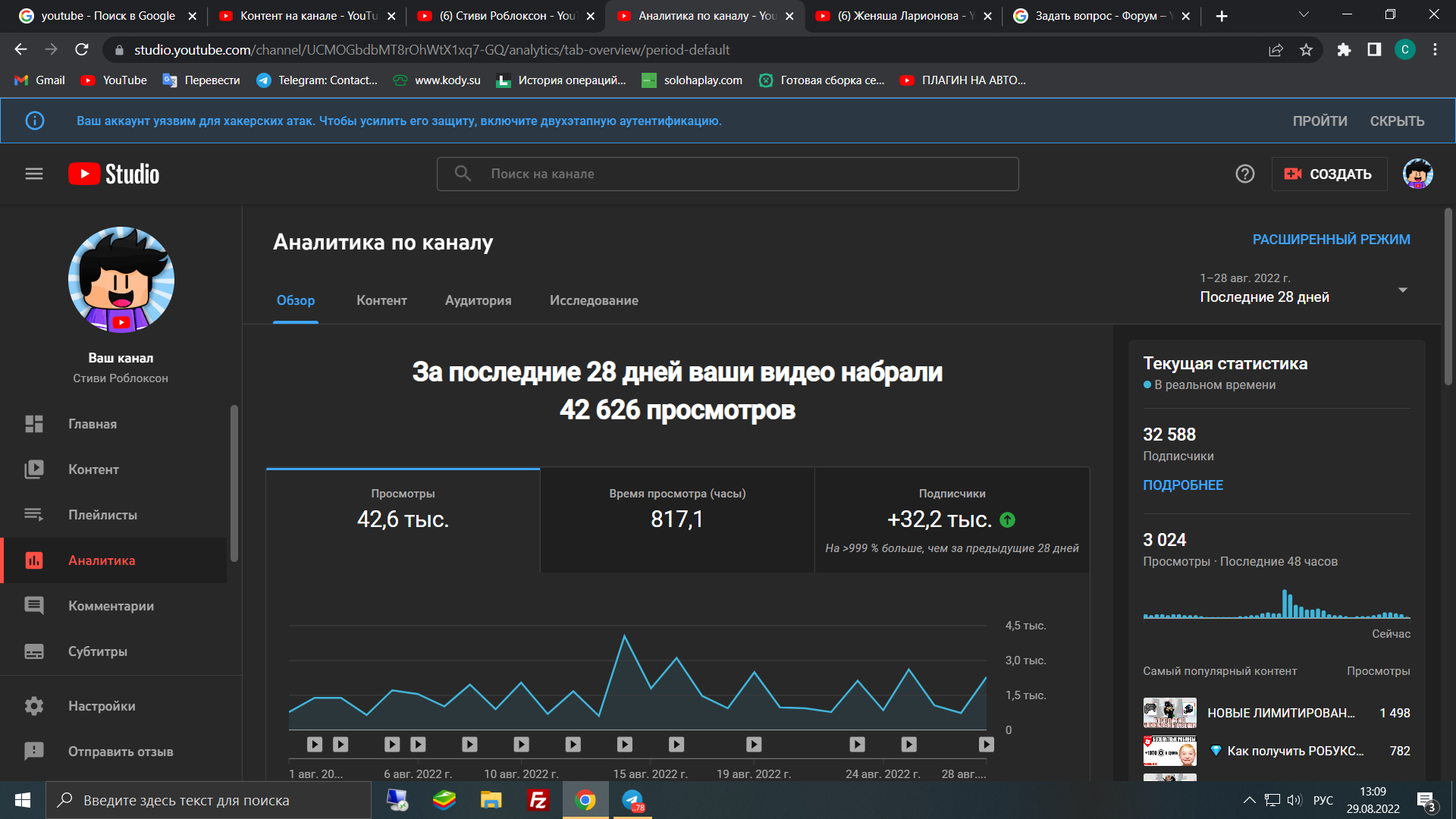The height and width of the screenshot is (819, 1456).
Task: Open the hamburger menu next to Studio logo
Action: [x=33, y=174]
